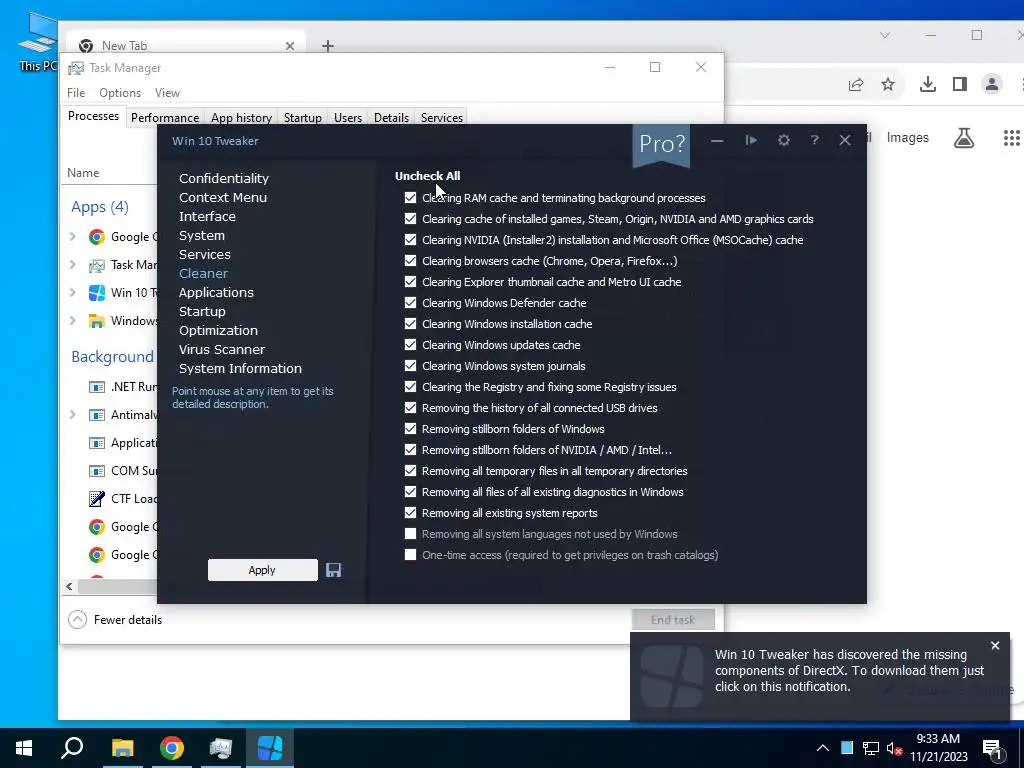Viewport: 1024px width, 768px height.
Task: Click the DirectX download notification text
Action: (x=849, y=671)
